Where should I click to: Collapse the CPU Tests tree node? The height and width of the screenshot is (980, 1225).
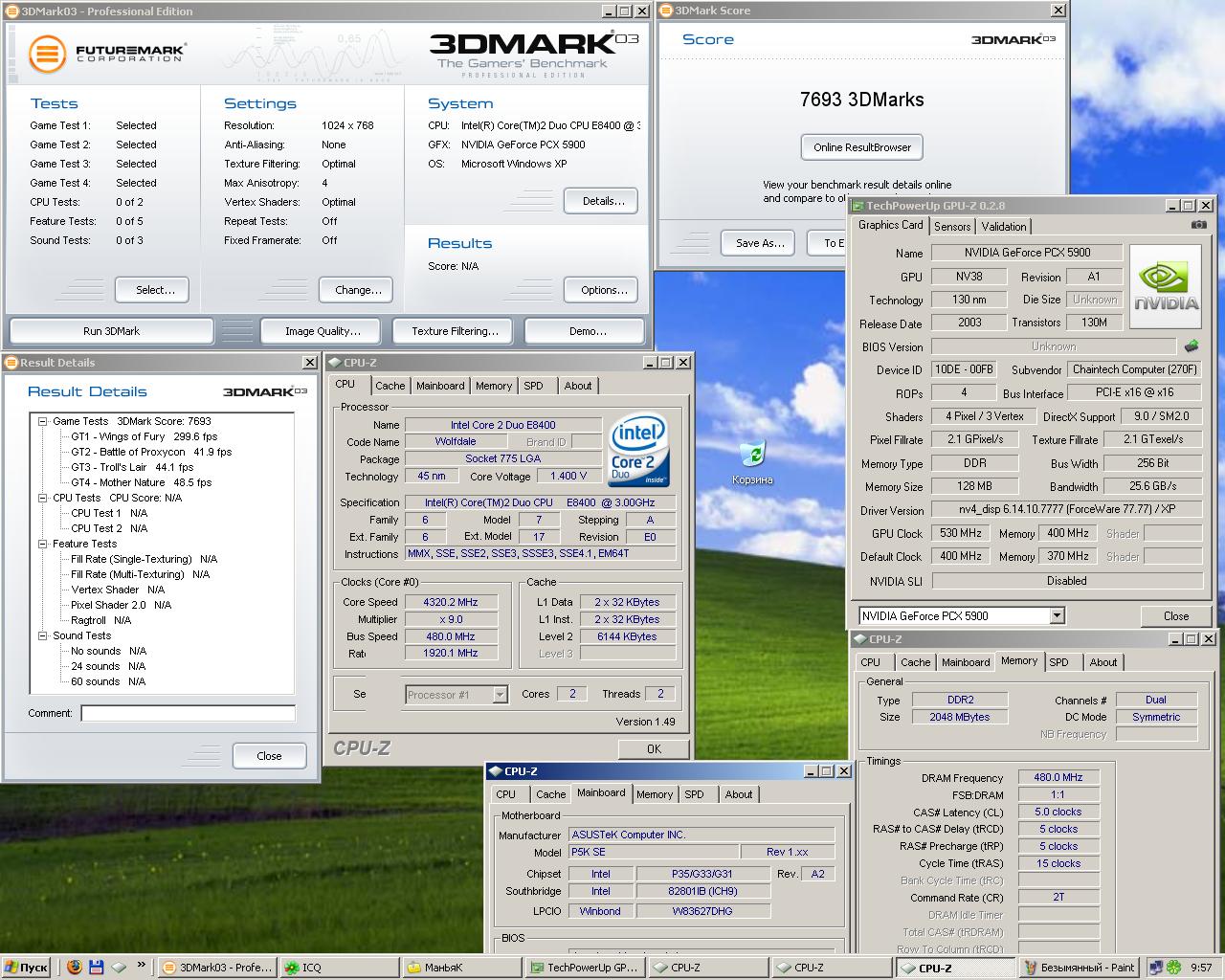coord(43,498)
